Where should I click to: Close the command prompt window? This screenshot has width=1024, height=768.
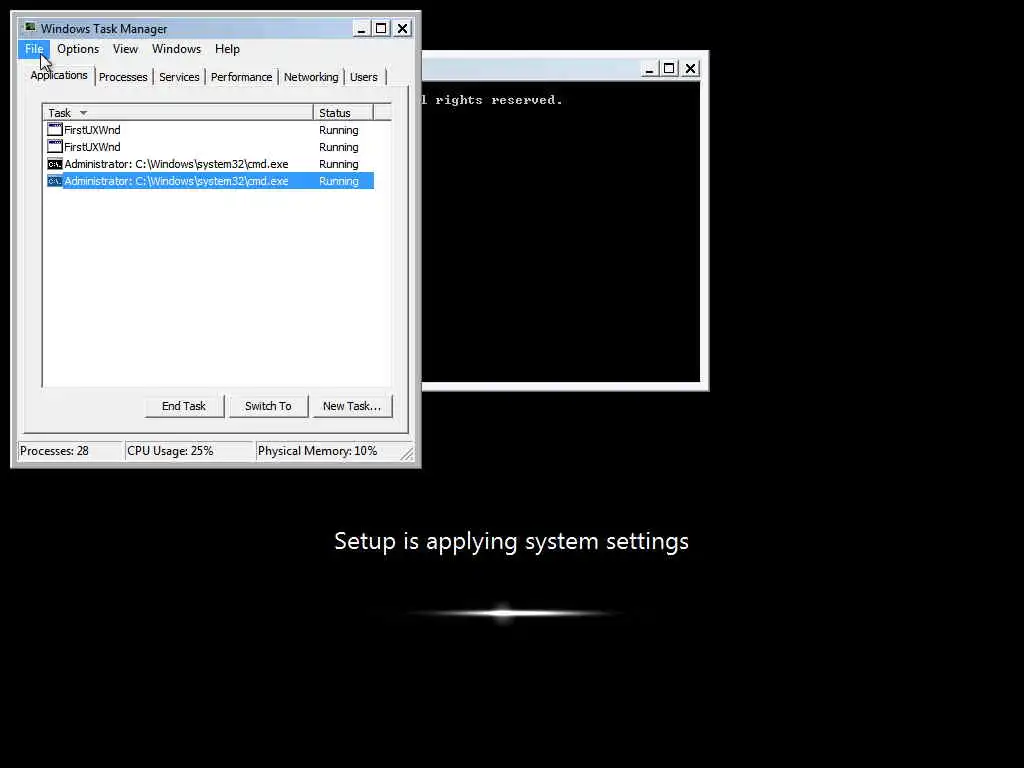690,69
